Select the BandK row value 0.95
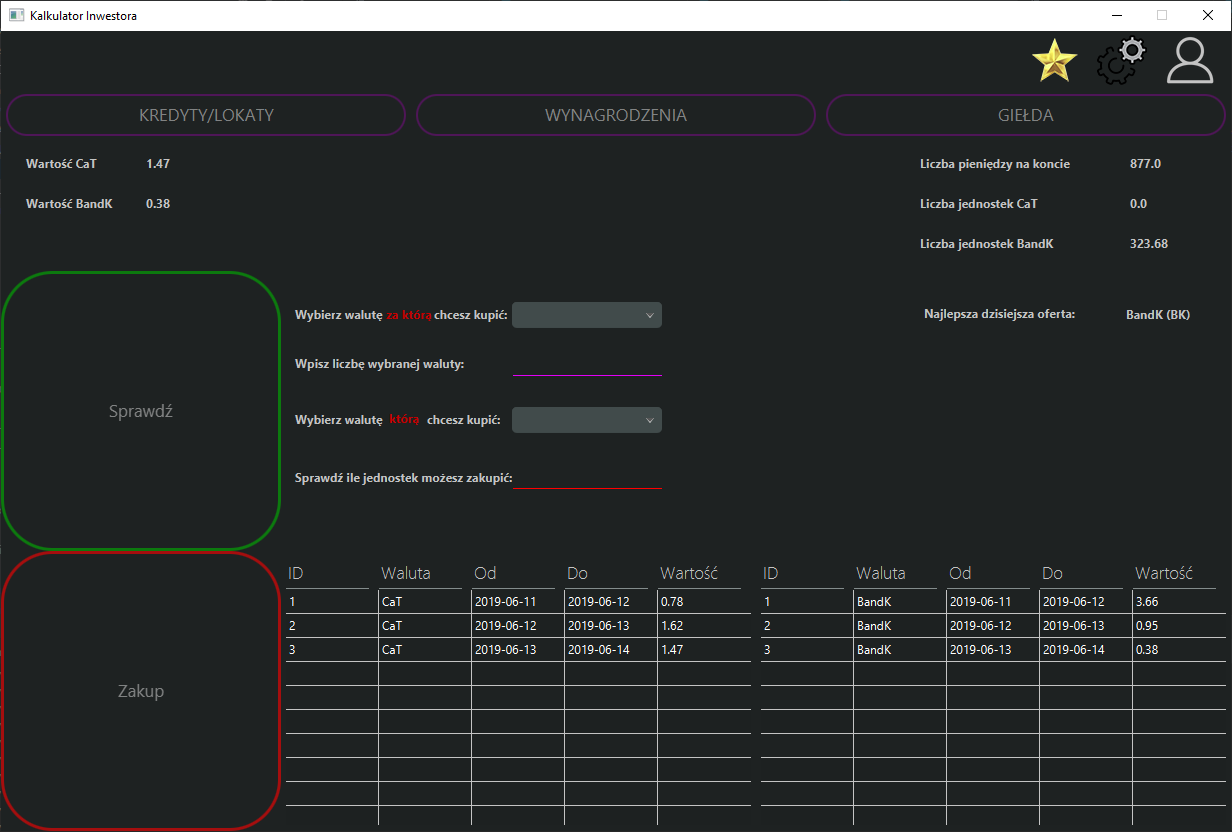This screenshot has width=1232, height=832. [x=1179, y=626]
